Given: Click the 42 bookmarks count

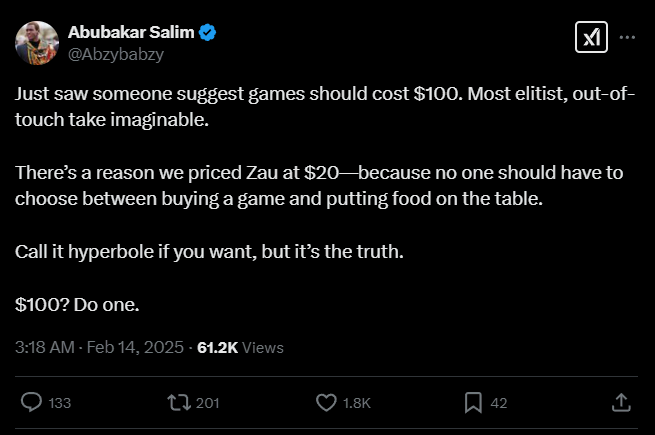Looking at the screenshot, I should click(499, 403).
